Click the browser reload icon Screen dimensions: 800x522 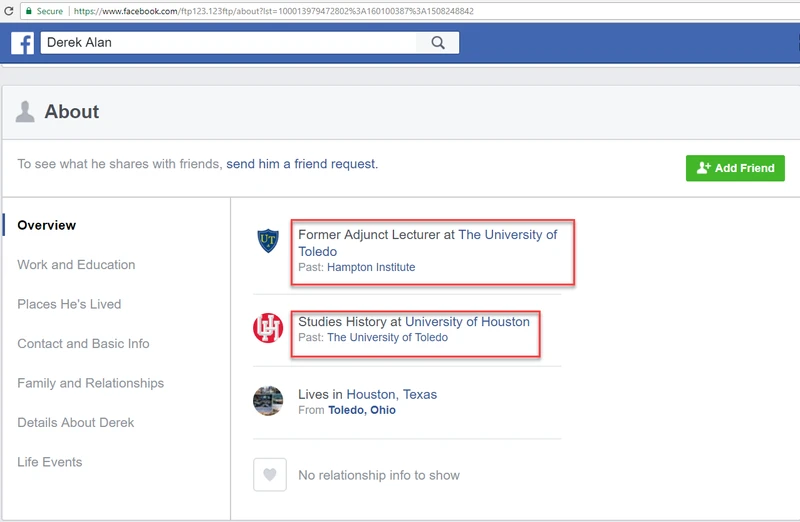[8, 11]
